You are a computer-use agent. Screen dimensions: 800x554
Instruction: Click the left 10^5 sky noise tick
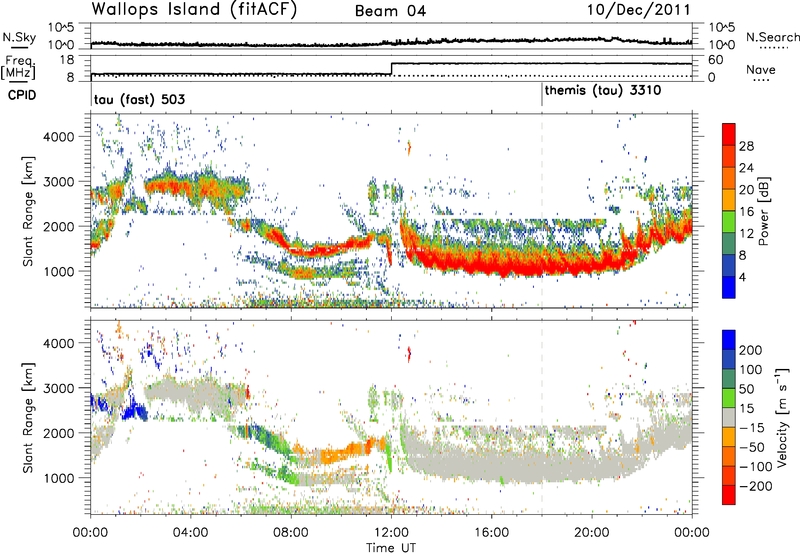[61, 27]
